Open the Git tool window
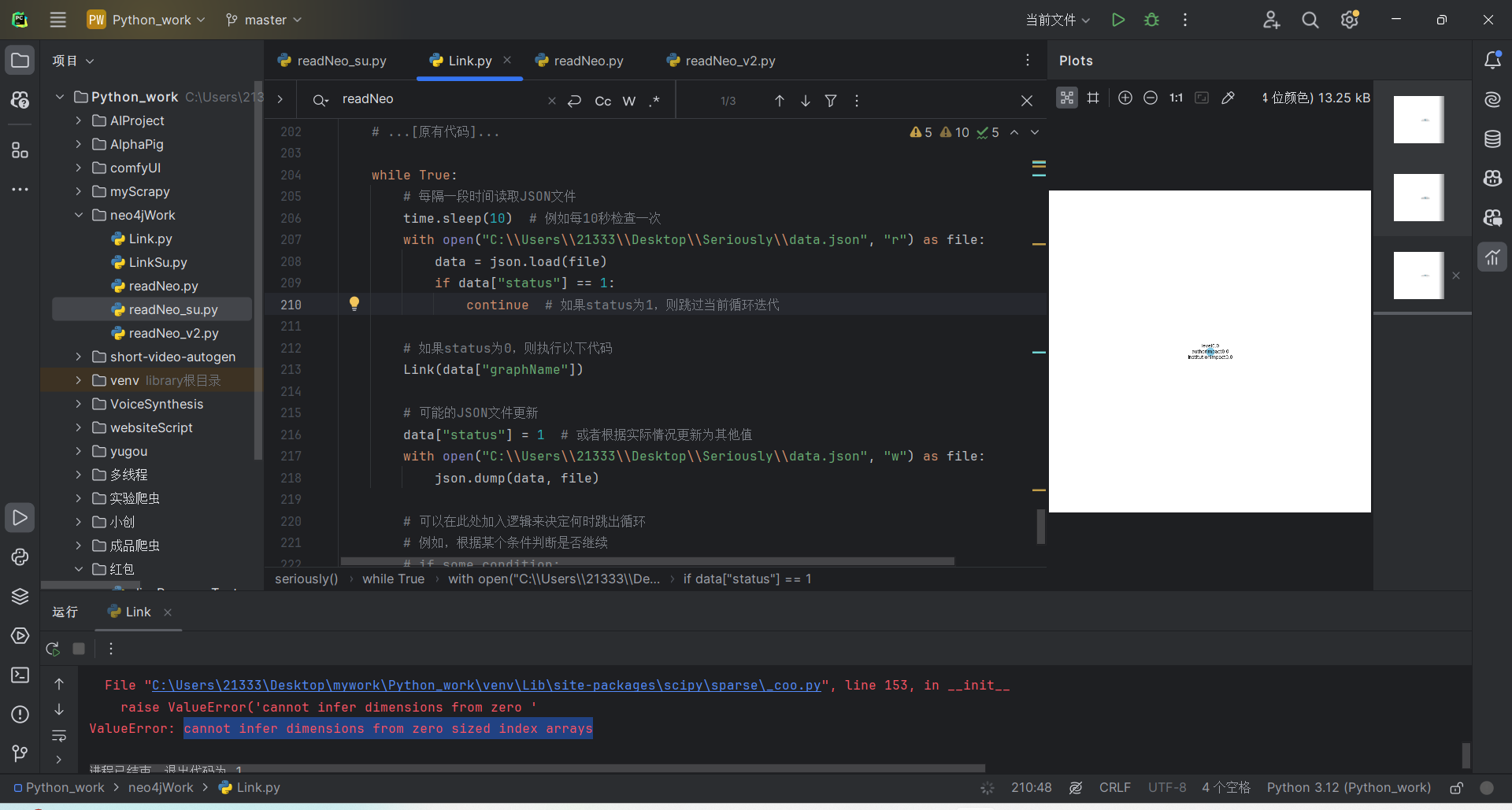 point(20,754)
